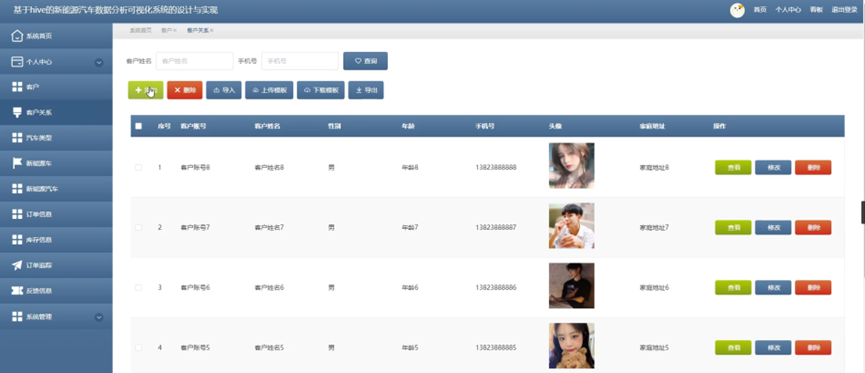Click the card icon beside 个人中心

click(17, 62)
